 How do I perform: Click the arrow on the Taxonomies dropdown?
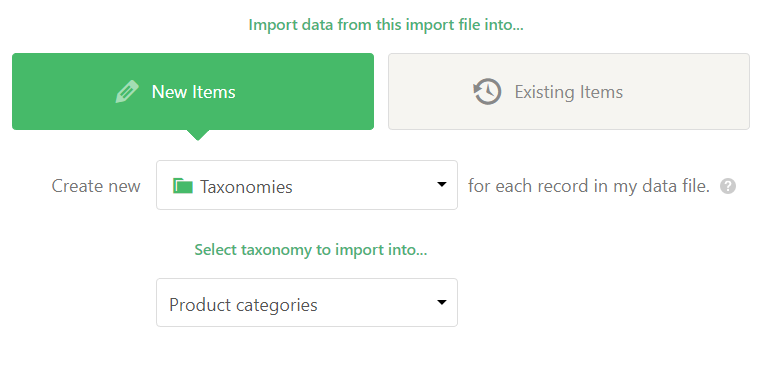coord(442,184)
